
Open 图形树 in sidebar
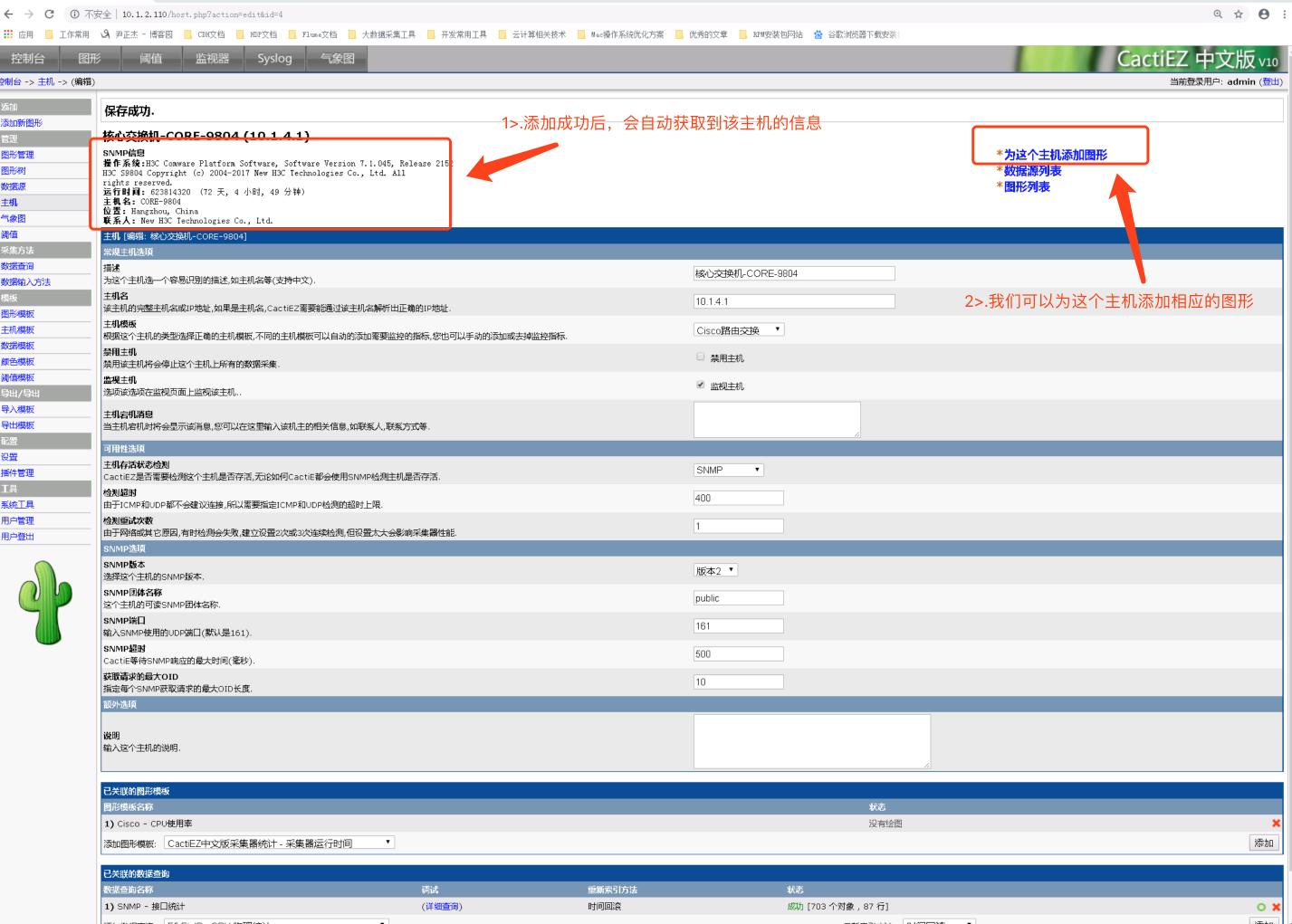(14, 171)
